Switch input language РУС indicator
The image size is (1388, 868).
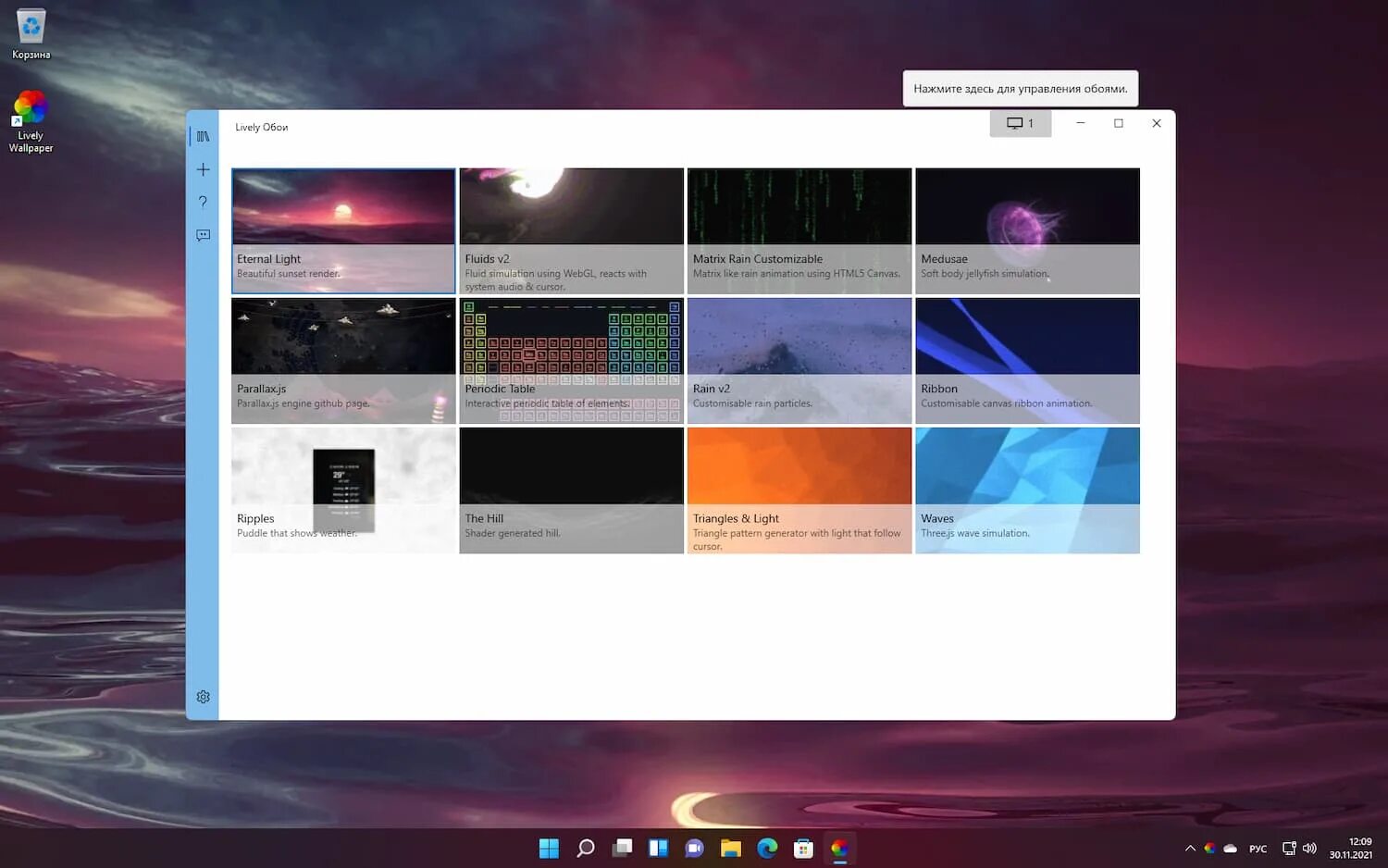point(1258,849)
